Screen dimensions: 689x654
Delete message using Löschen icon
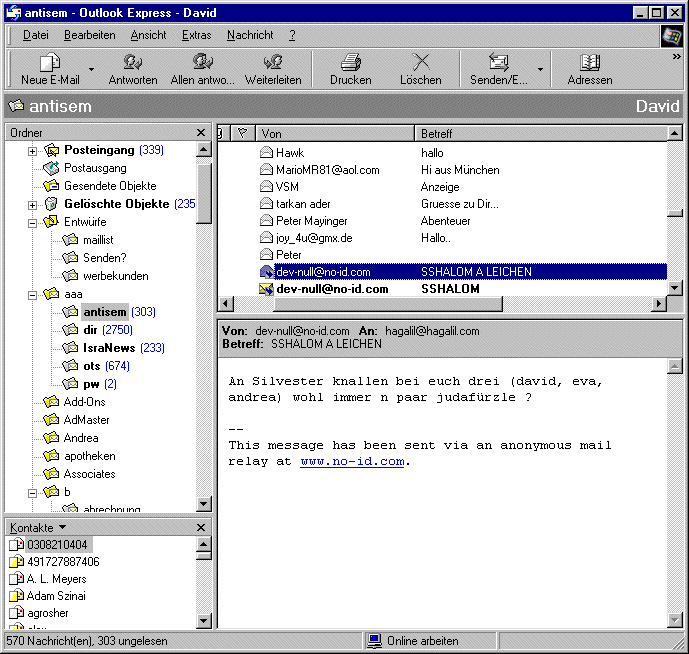pyautogui.click(x=420, y=63)
